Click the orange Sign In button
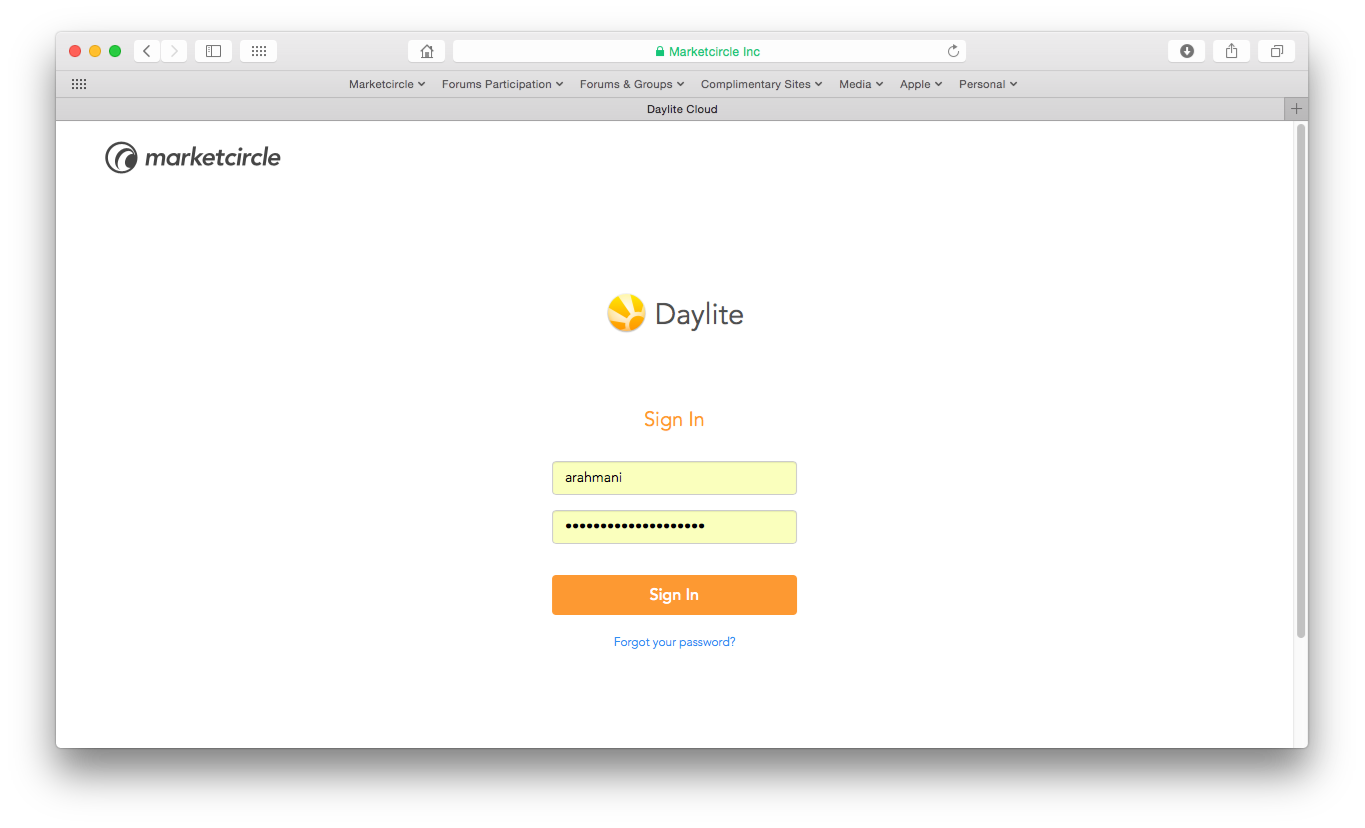Image resolution: width=1365 pixels, height=828 pixels. coord(674,595)
